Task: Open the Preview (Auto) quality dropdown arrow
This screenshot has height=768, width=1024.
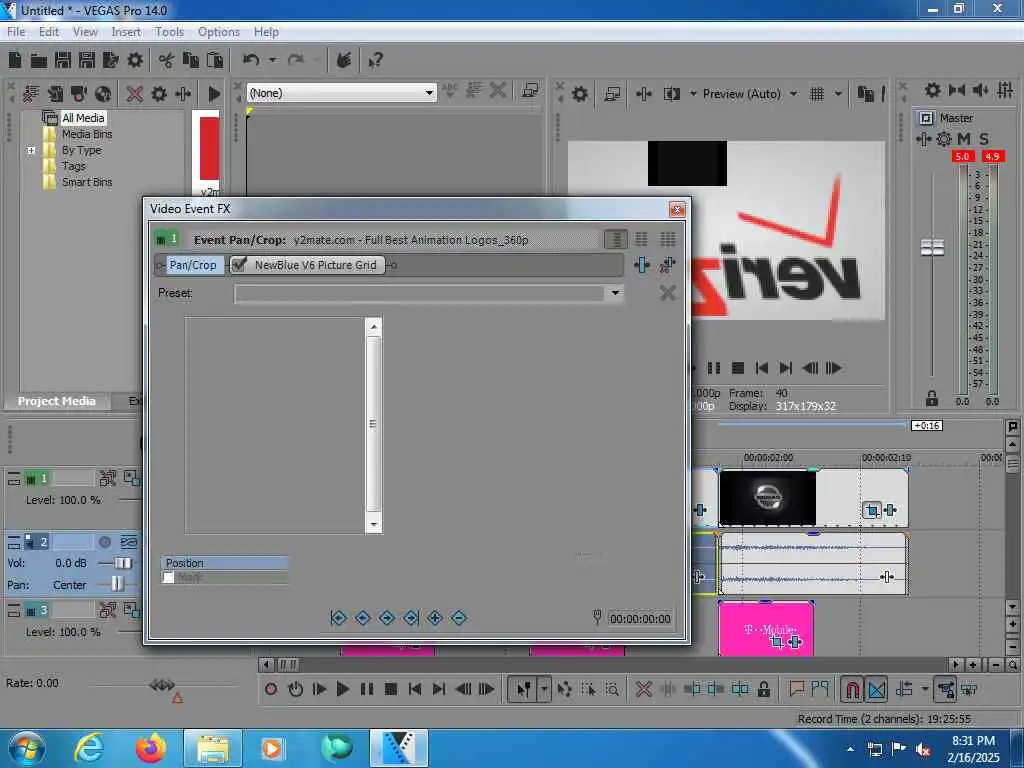Action: pyautogui.click(x=793, y=94)
